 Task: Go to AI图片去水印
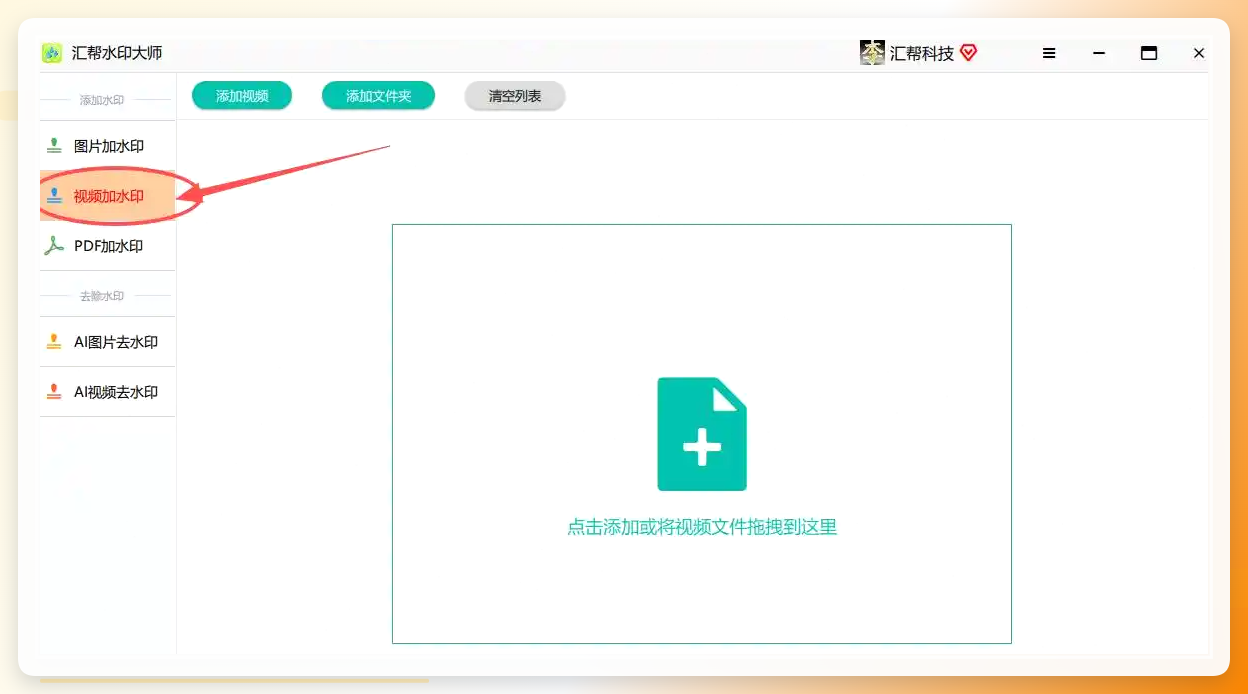tap(108, 342)
